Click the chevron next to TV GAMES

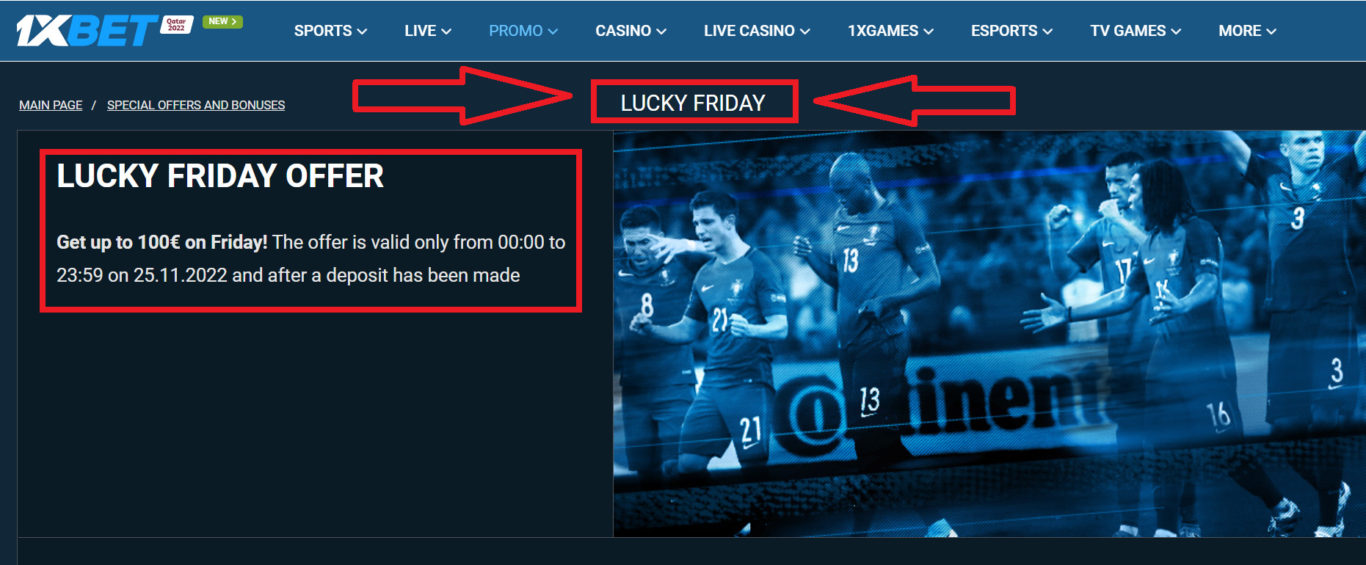coord(1176,32)
